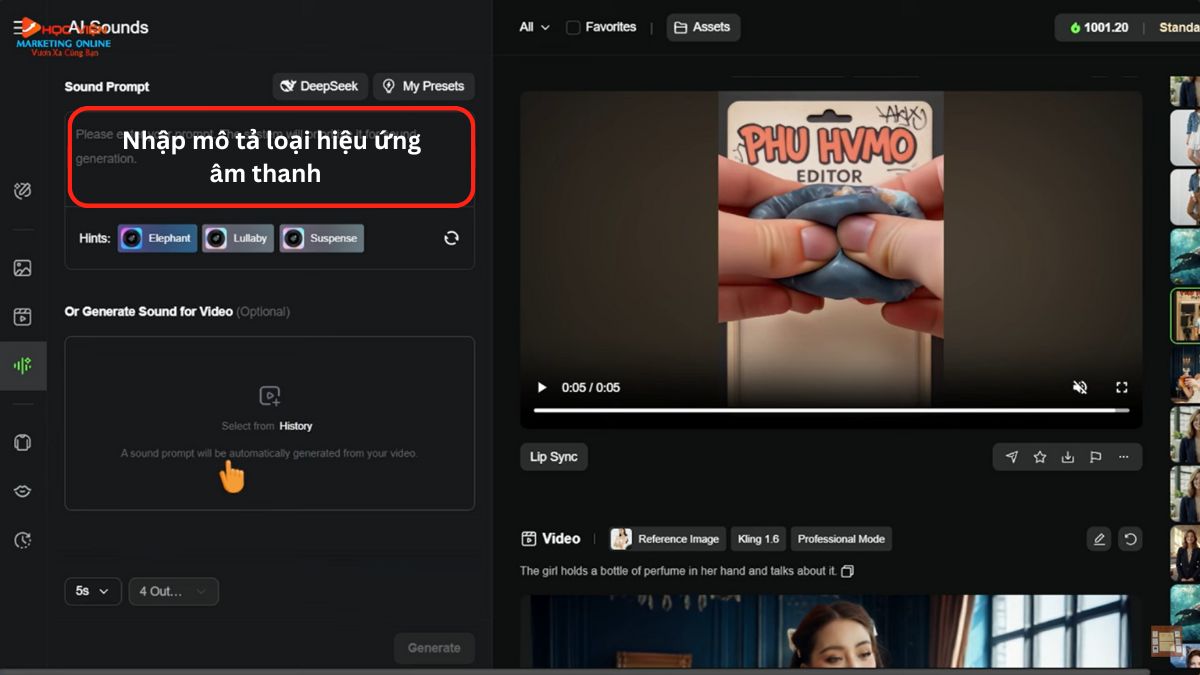Click the add-video icon in the upload box

(x=269, y=396)
